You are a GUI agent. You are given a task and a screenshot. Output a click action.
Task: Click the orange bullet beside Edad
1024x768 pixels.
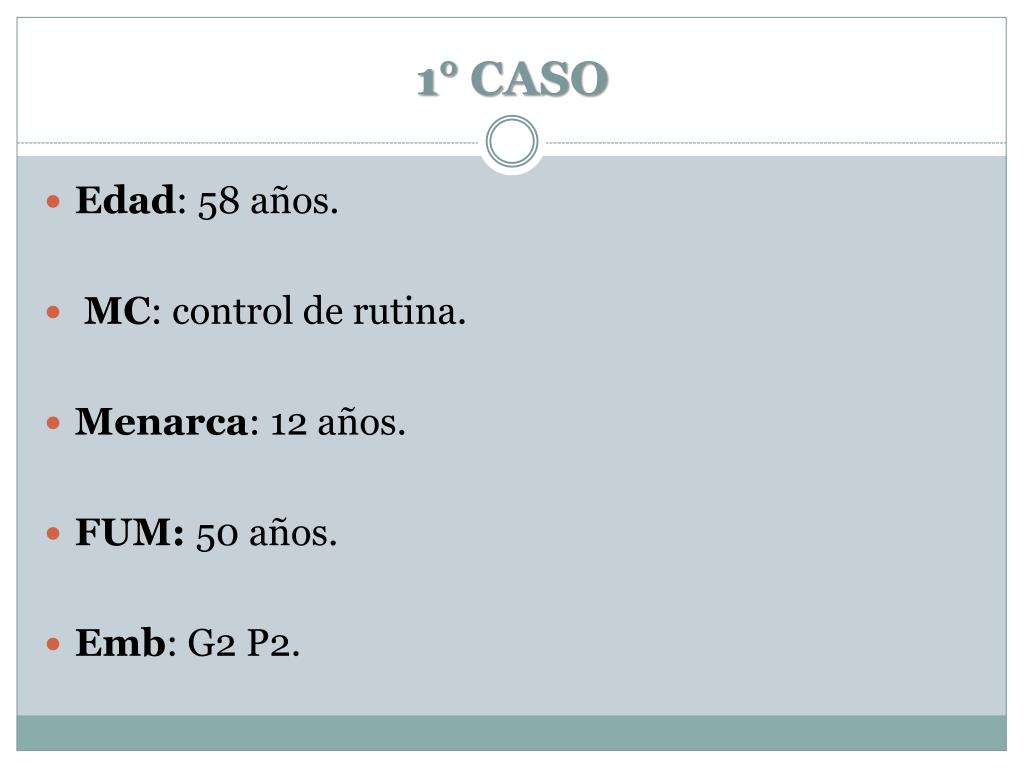click(54, 201)
